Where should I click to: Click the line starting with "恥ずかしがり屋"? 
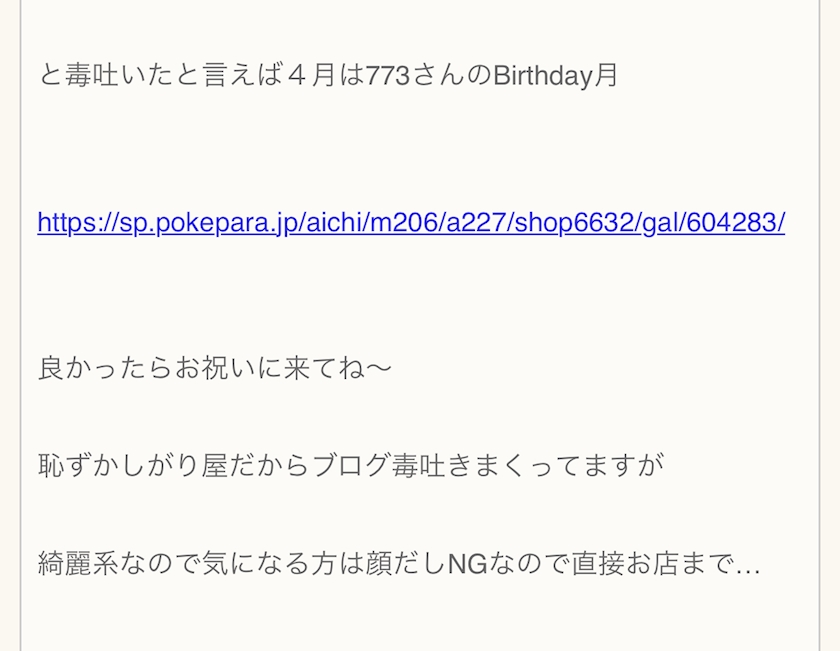tap(350, 466)
